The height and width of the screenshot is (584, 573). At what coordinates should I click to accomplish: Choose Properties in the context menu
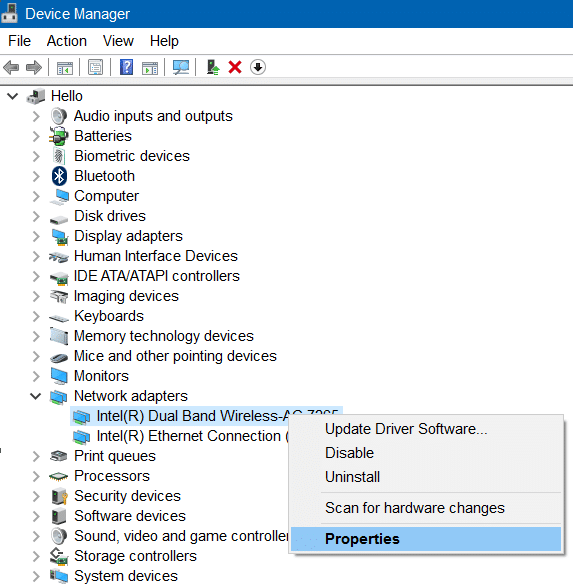[x=426, y=539]
